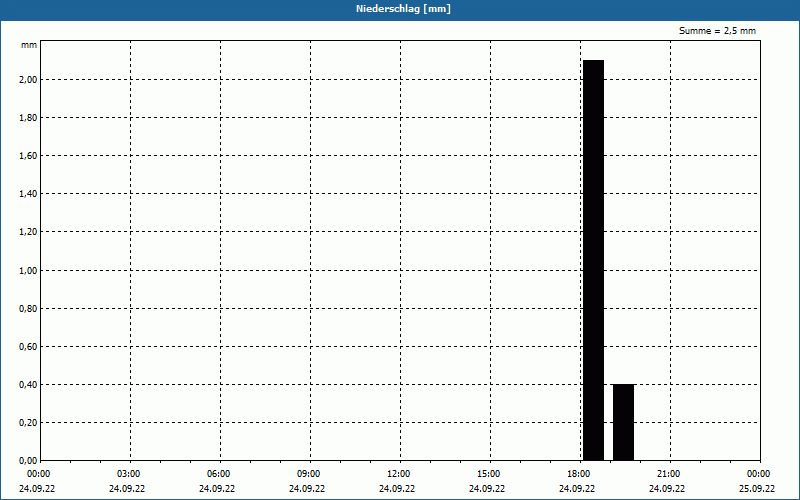Click the 15:00 time label
Viewport: 800px width, 500px height.
(489, 474)
